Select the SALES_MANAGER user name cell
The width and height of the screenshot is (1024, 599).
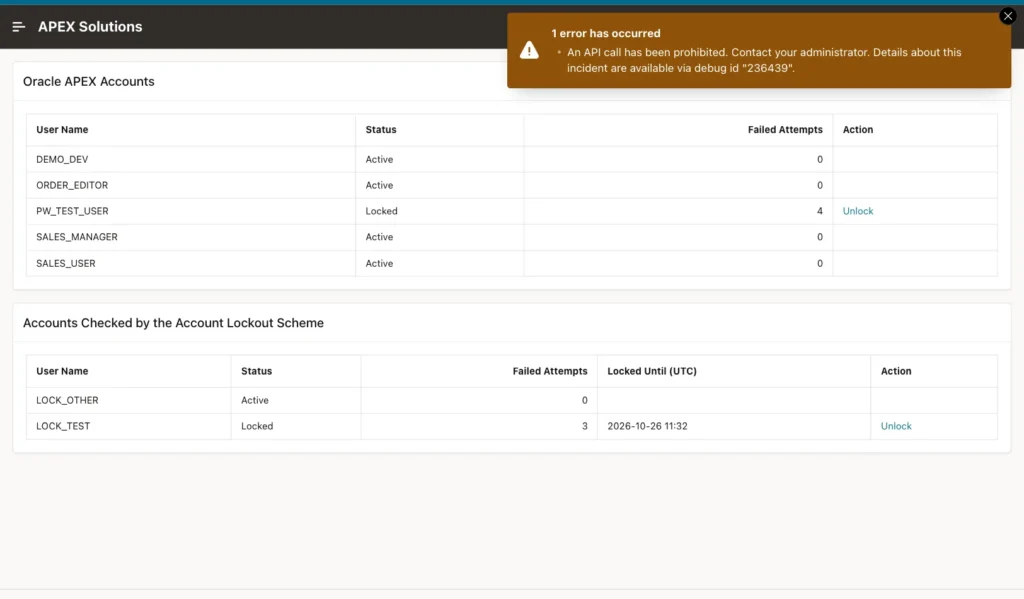click(x=191, y=237)
